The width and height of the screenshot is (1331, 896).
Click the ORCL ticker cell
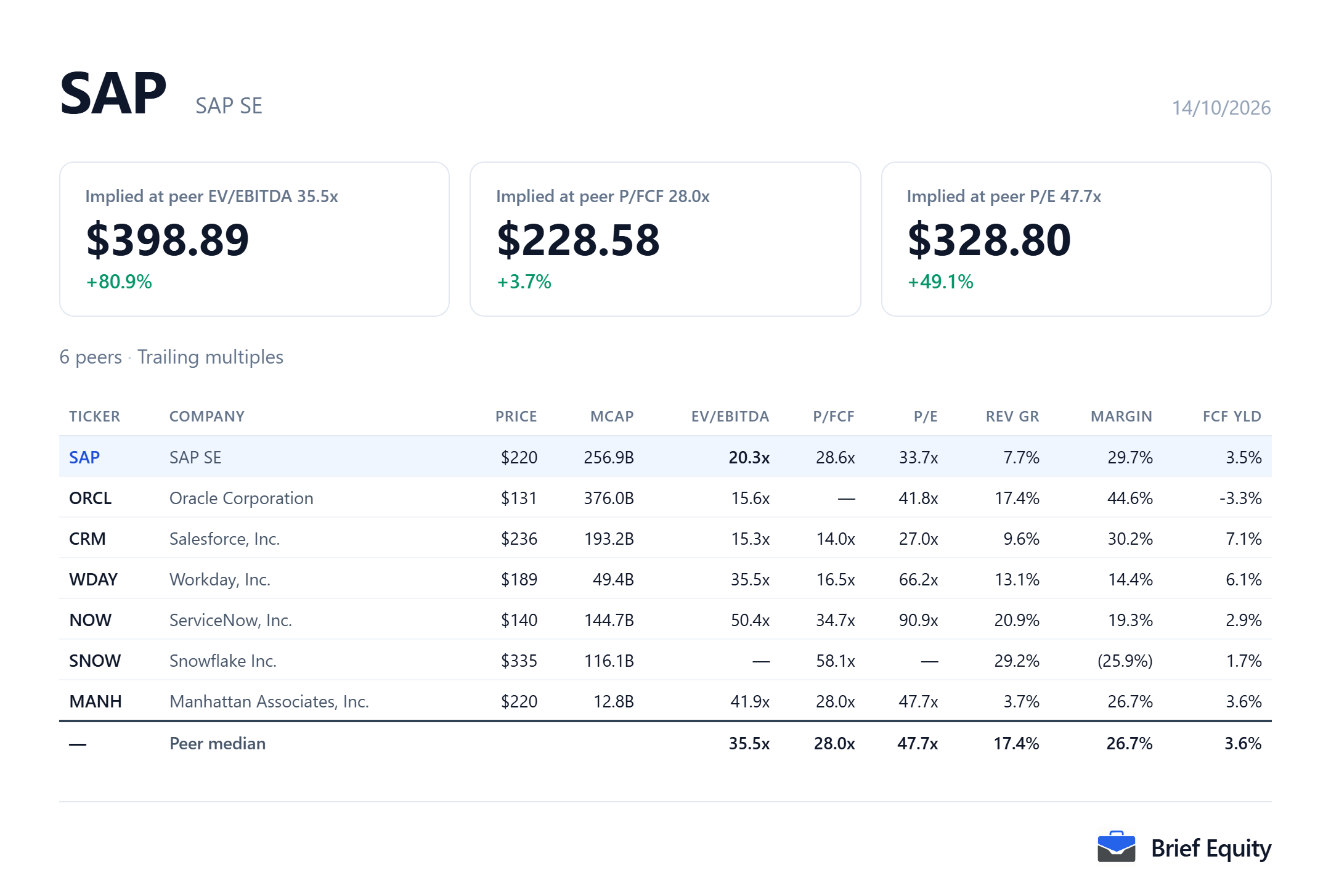pyautogui.click(x=90, y=498)
